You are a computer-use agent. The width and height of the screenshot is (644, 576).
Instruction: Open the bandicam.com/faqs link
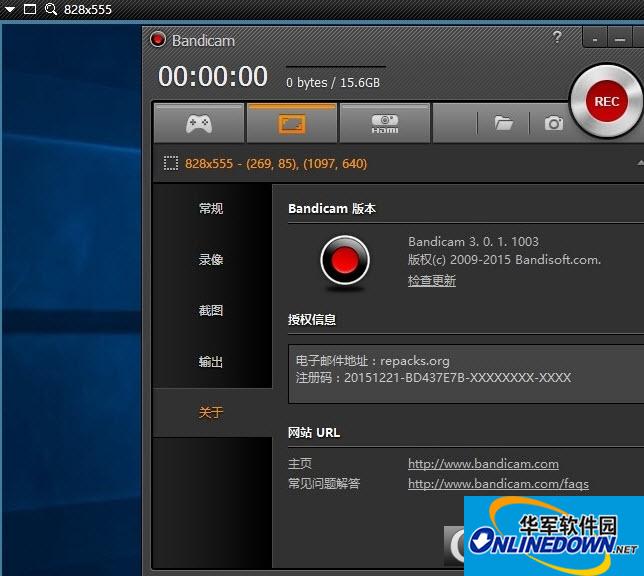pyautogui.click(x=498, y=484)
